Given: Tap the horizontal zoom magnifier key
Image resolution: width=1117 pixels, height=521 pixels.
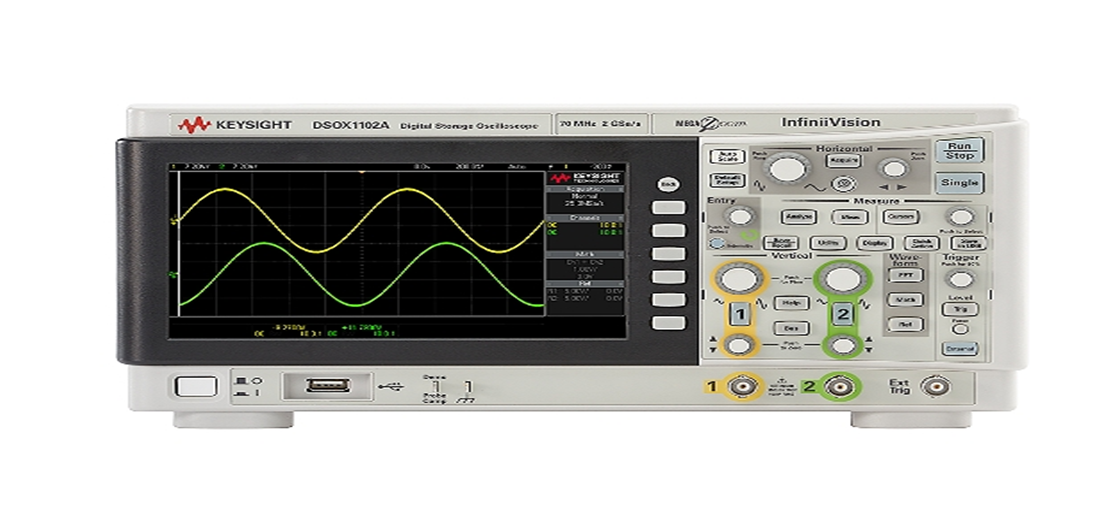Looking at the screenshot, I should pos(843,183).
